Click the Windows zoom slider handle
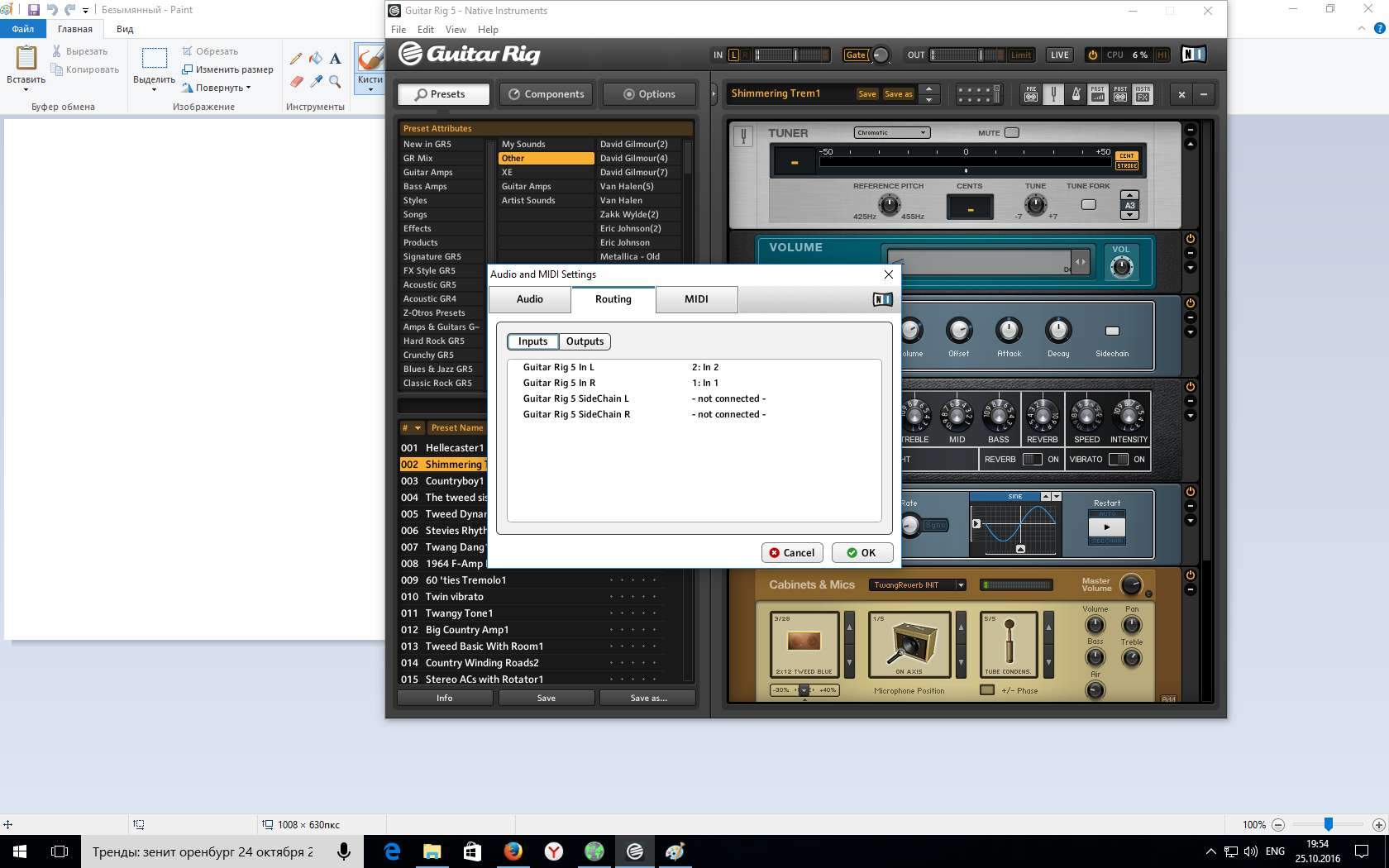 point(1328,824)
